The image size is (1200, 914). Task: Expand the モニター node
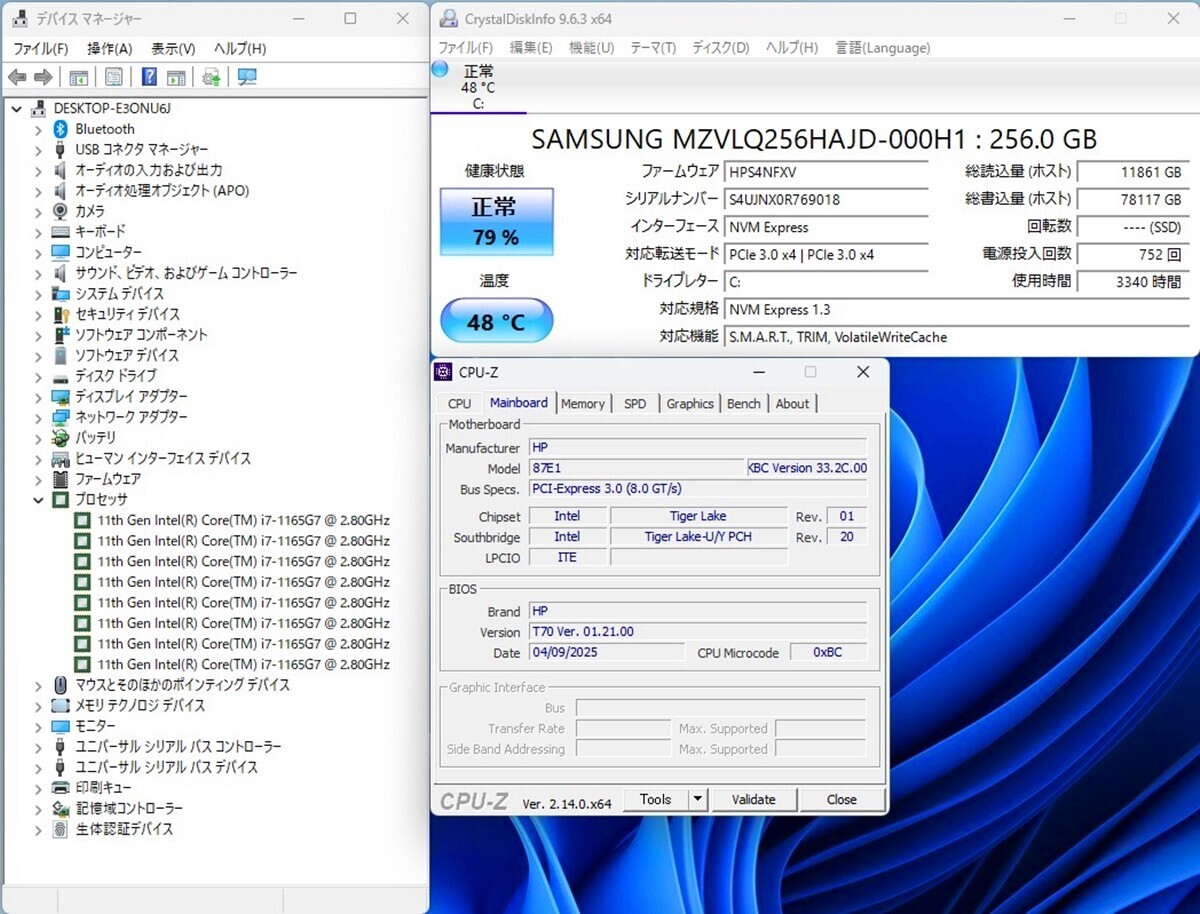click(x=38, y=726)
